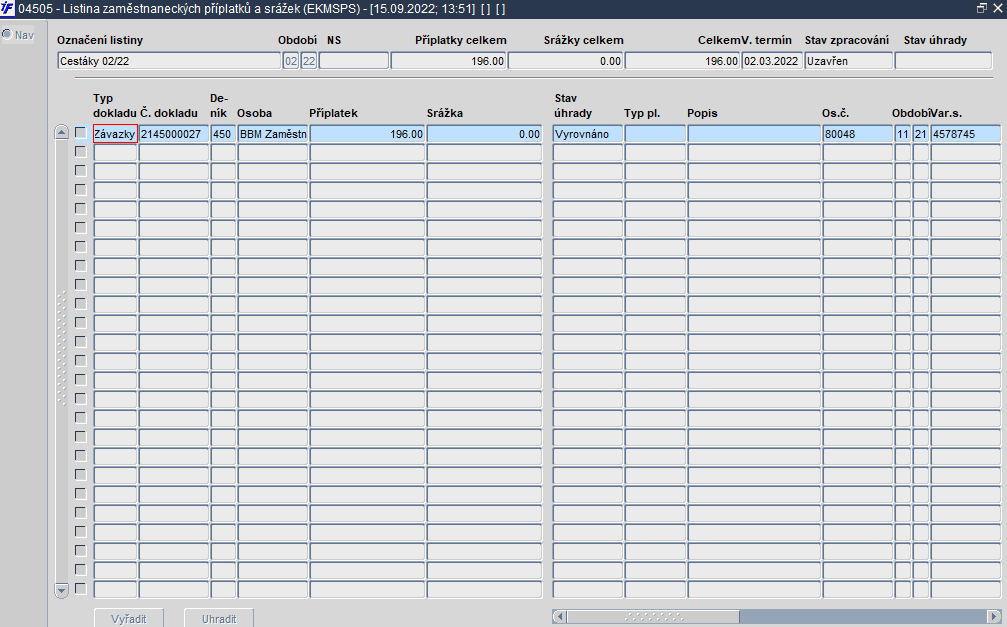Click the Příplatek column header
The image size is (1007, 627).
[333, 113]
